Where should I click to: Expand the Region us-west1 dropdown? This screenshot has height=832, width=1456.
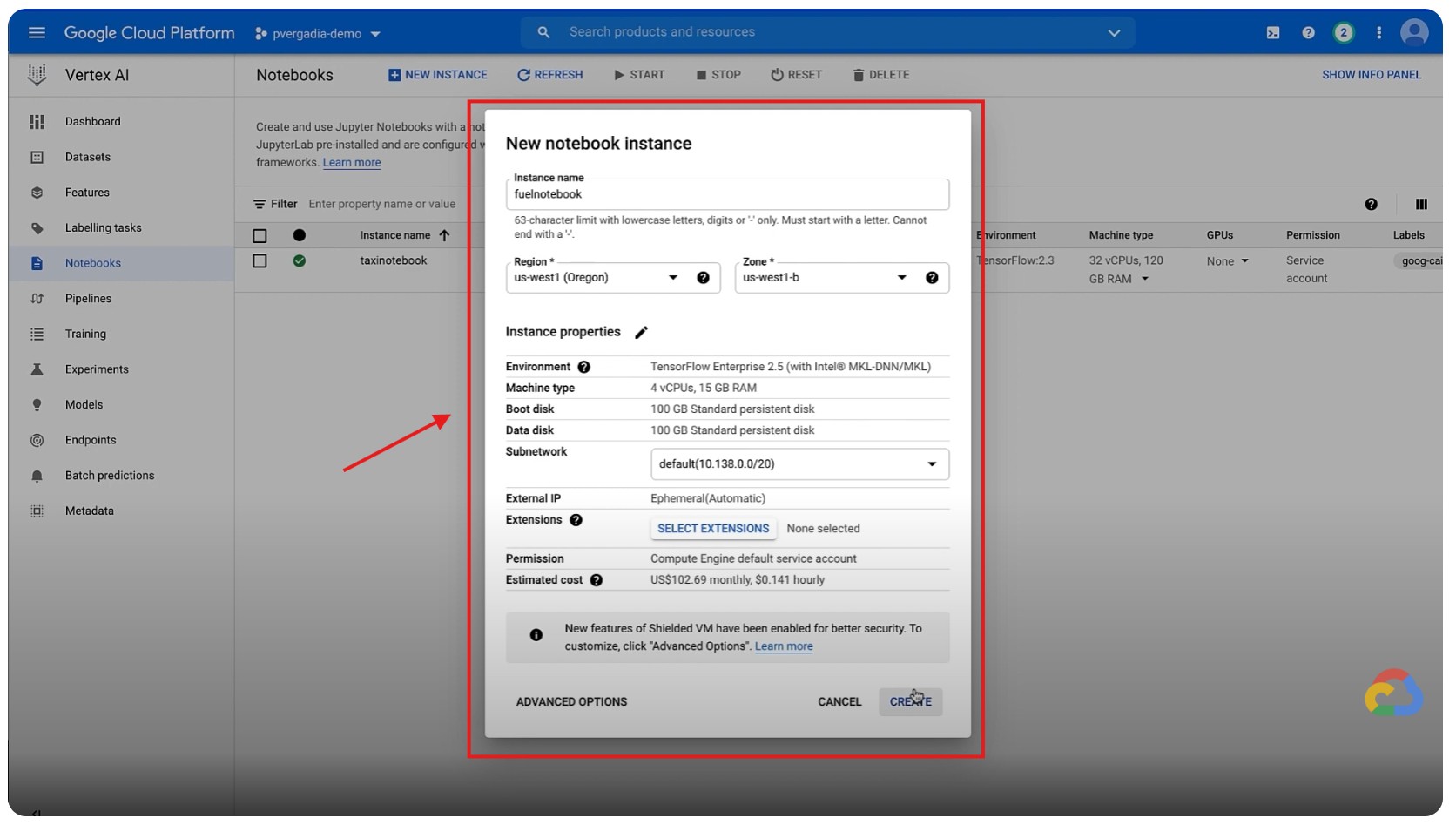pos(672,278)
